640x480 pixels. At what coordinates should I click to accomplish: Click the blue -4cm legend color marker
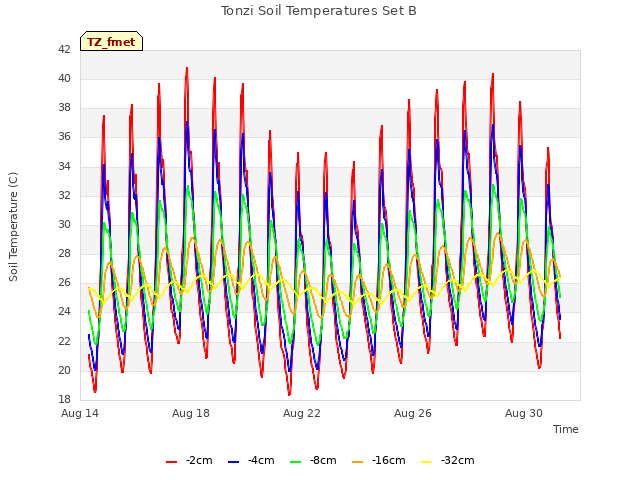point(233,462)
